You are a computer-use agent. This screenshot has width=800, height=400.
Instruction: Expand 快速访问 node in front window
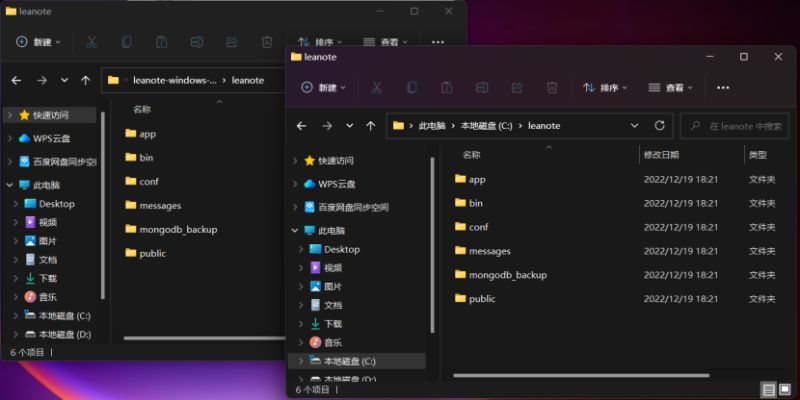pyautogui.click(x=294, y=161)
